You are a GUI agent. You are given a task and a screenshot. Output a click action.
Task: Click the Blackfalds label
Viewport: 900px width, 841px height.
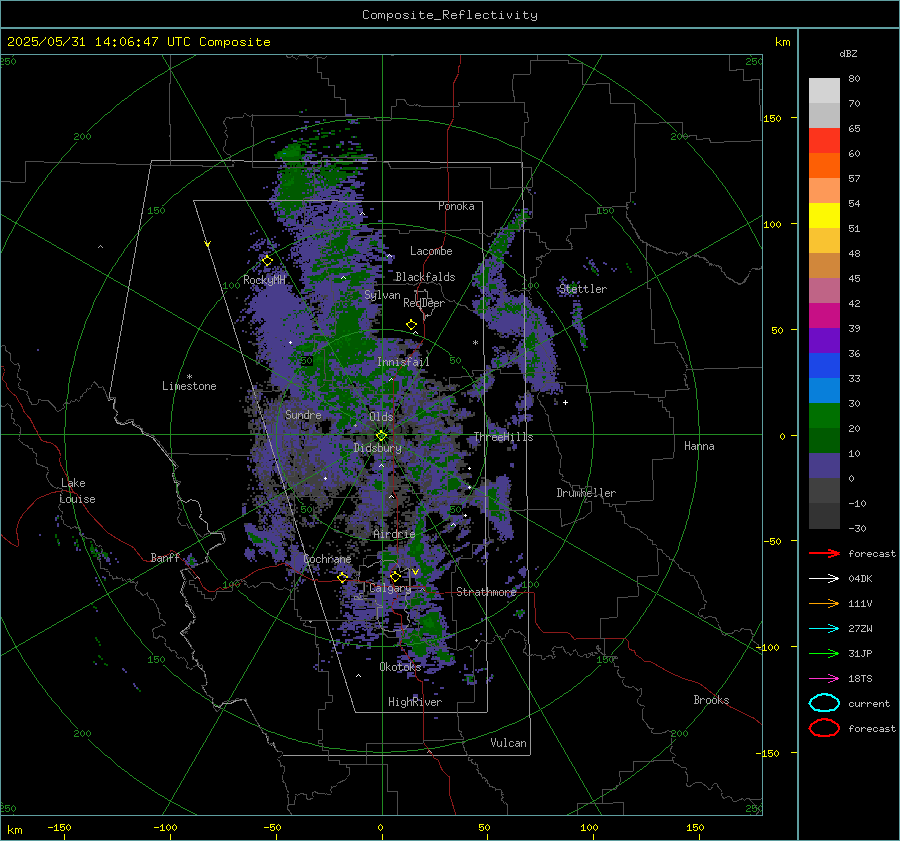[425, 277]
